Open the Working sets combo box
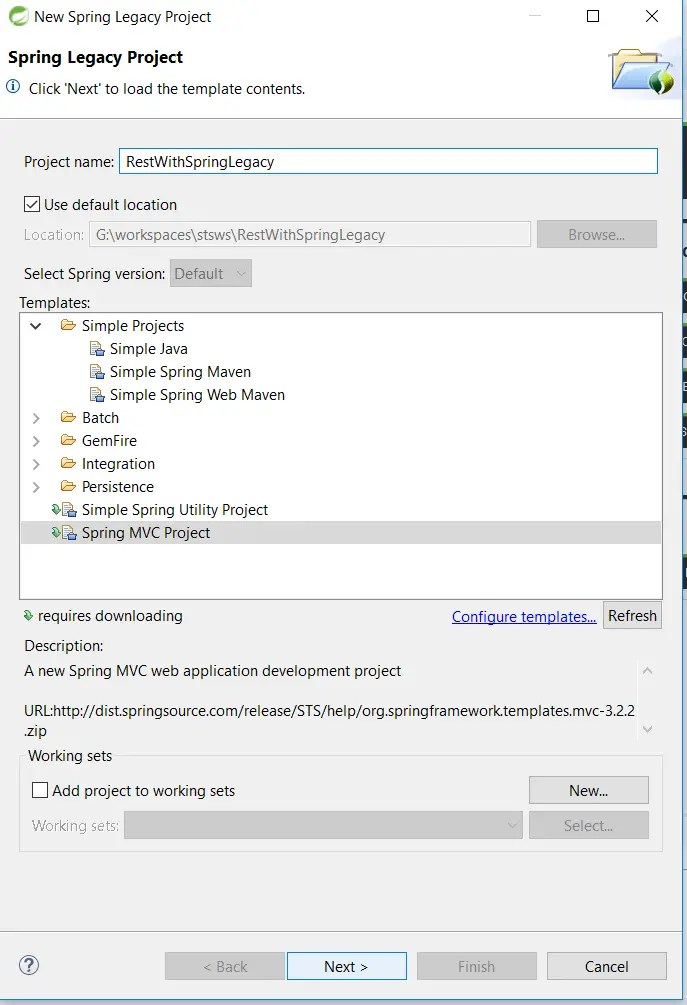 coord(323,825)
